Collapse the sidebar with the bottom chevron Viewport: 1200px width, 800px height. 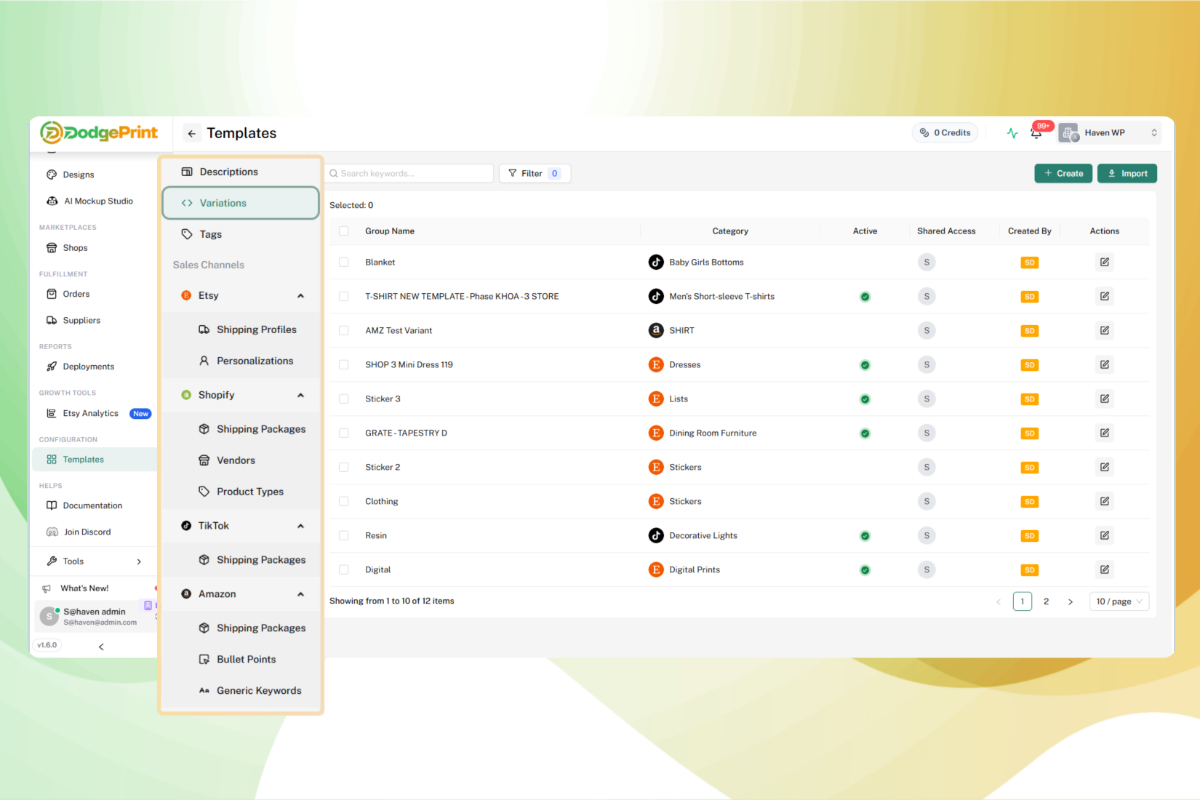101,647
